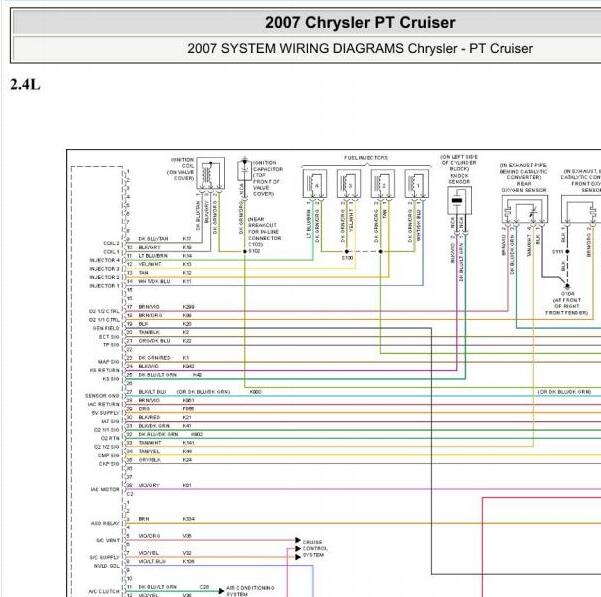Click the 'TAN' wire label on pin 13

143,273
